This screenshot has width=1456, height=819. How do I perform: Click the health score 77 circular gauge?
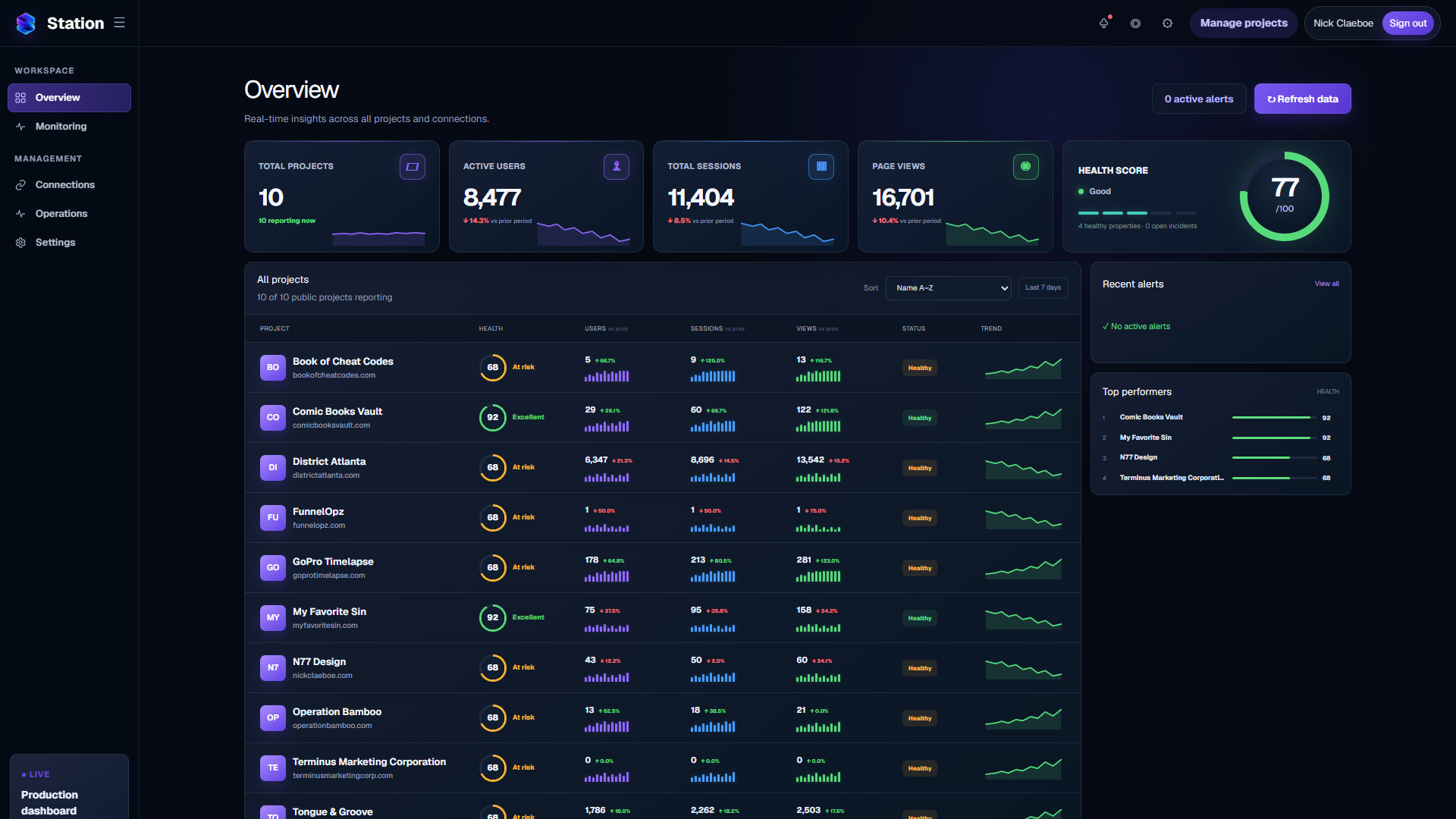(1285, 196)
